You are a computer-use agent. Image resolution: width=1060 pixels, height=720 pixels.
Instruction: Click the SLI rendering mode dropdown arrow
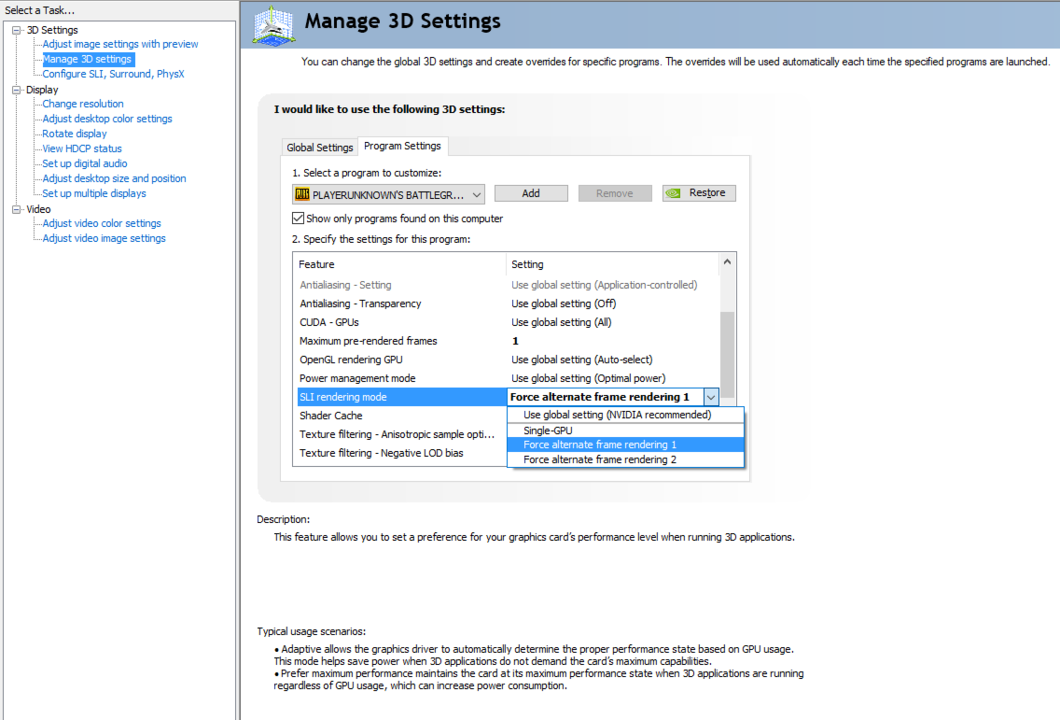coord(710,397)
